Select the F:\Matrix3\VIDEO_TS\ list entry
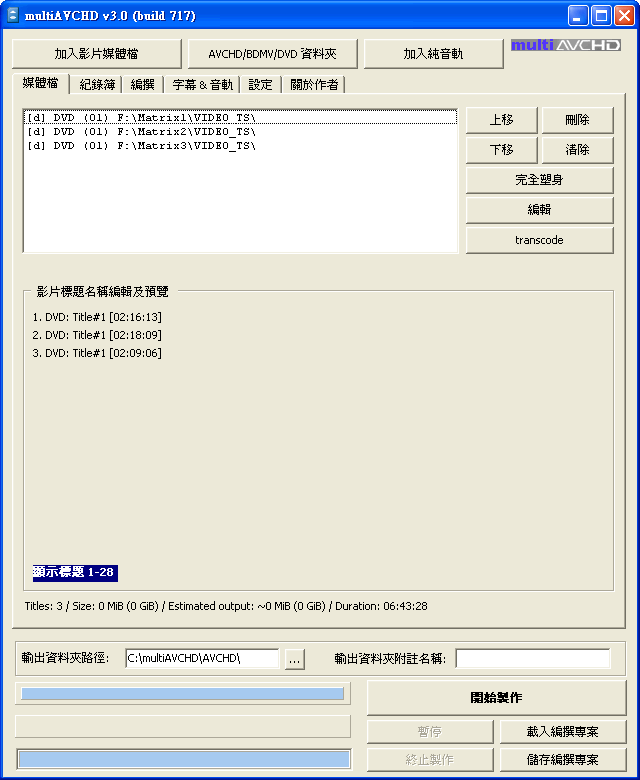 click(x=240, y=146)
